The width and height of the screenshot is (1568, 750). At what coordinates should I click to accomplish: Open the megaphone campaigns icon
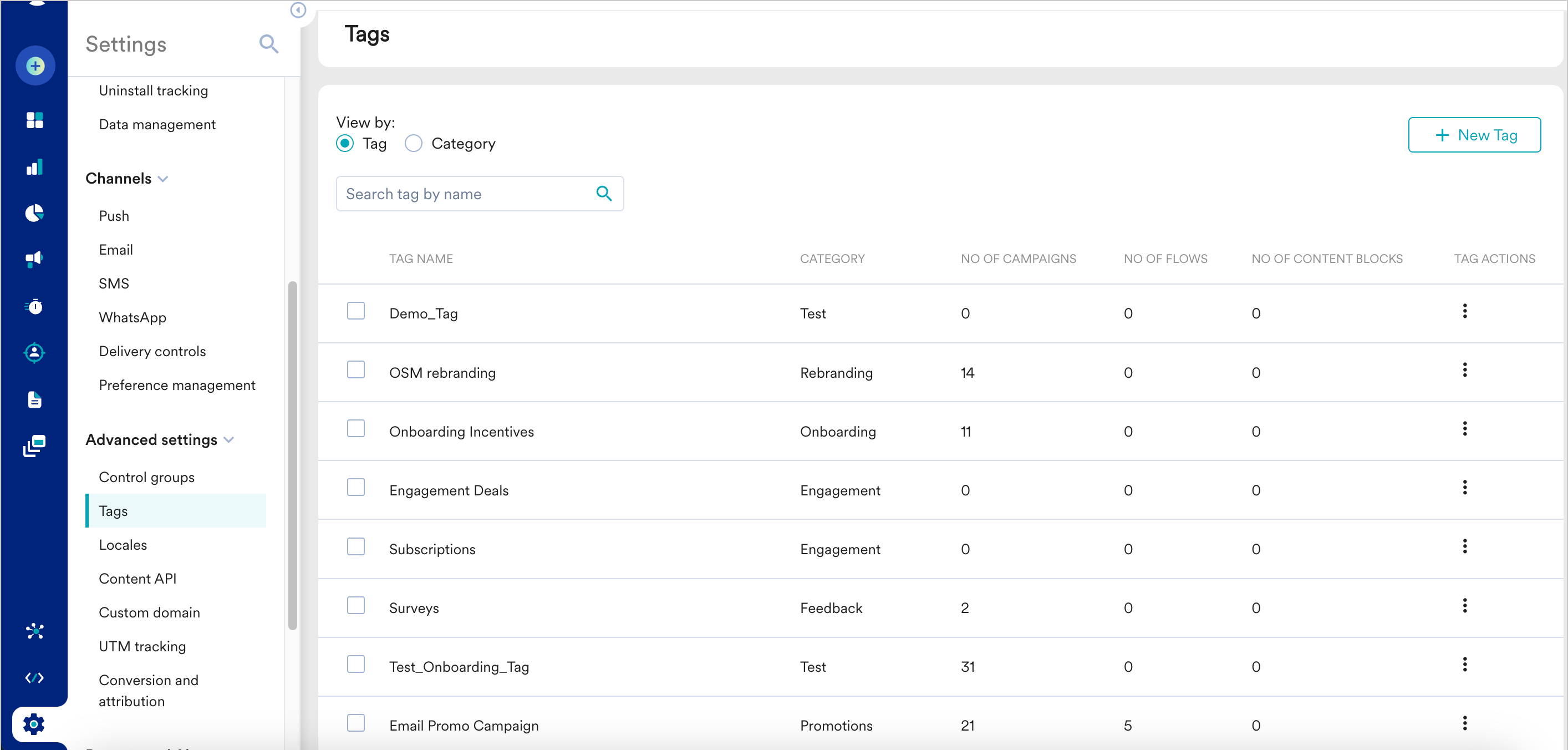click(35, 259)
